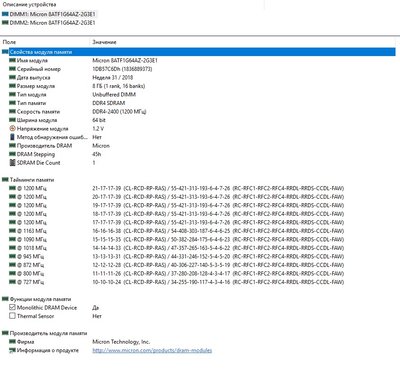This screenshot has height=371, width=400.
Task: Select the DIMM1 Micron 8ATF1G64AZ-2G3E1 device
Action: (52, 14)
